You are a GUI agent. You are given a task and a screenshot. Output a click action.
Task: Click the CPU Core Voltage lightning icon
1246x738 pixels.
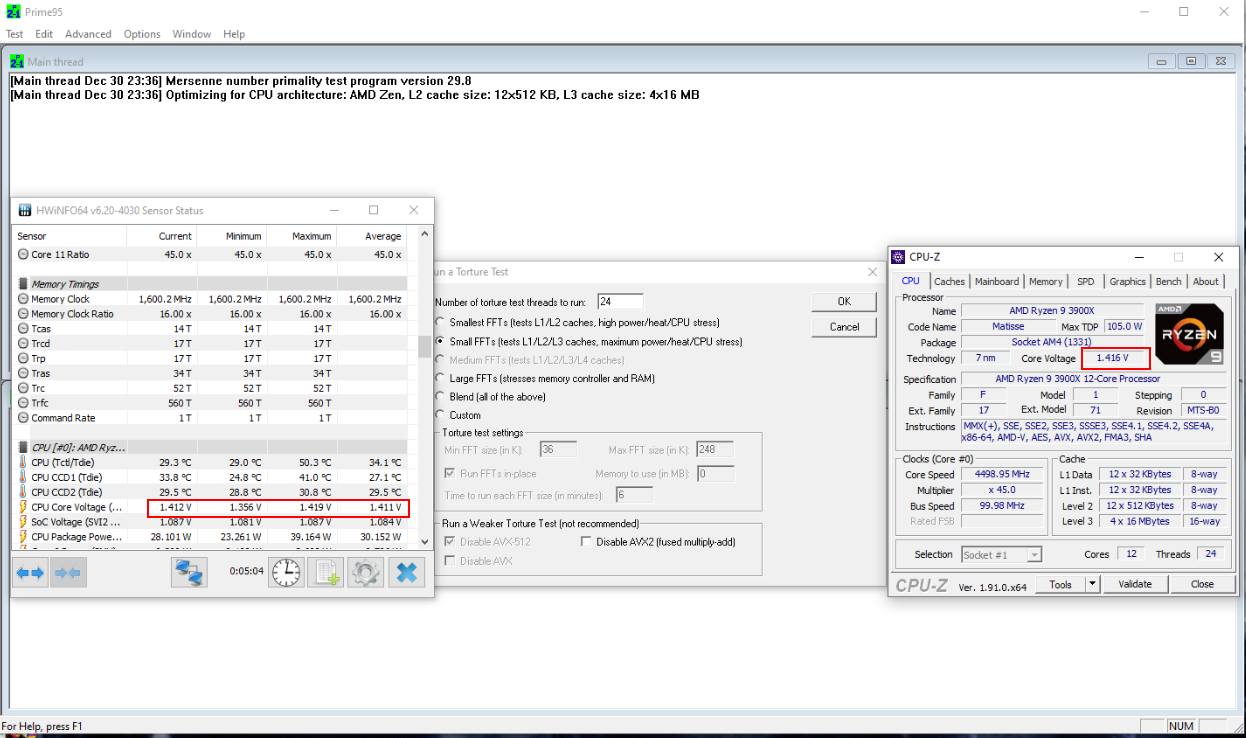(23, 507)
